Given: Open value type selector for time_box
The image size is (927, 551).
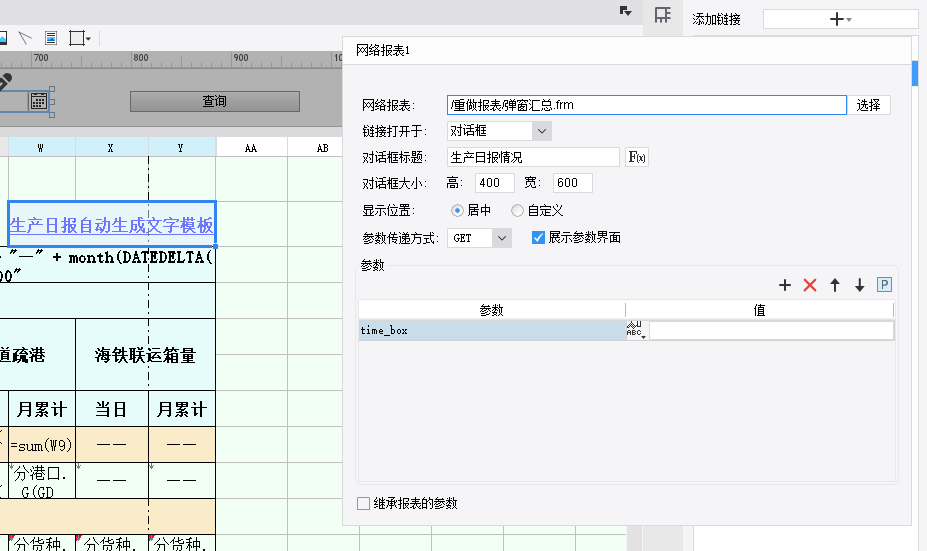Looking at the screenshot, I should pos(636,331).
